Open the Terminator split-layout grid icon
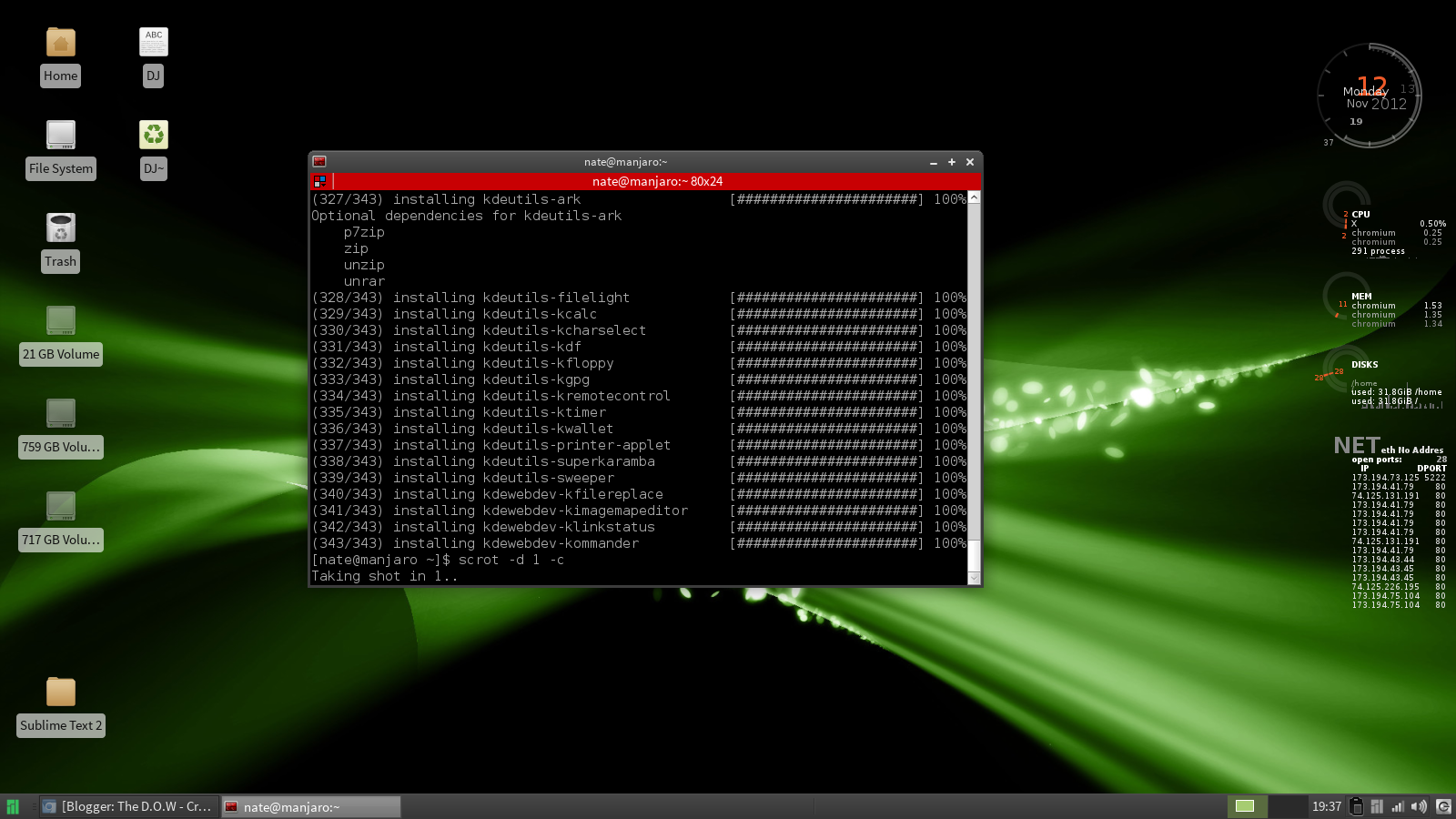1456x819 pixels. pyautogui.click(x=319, y=181)
